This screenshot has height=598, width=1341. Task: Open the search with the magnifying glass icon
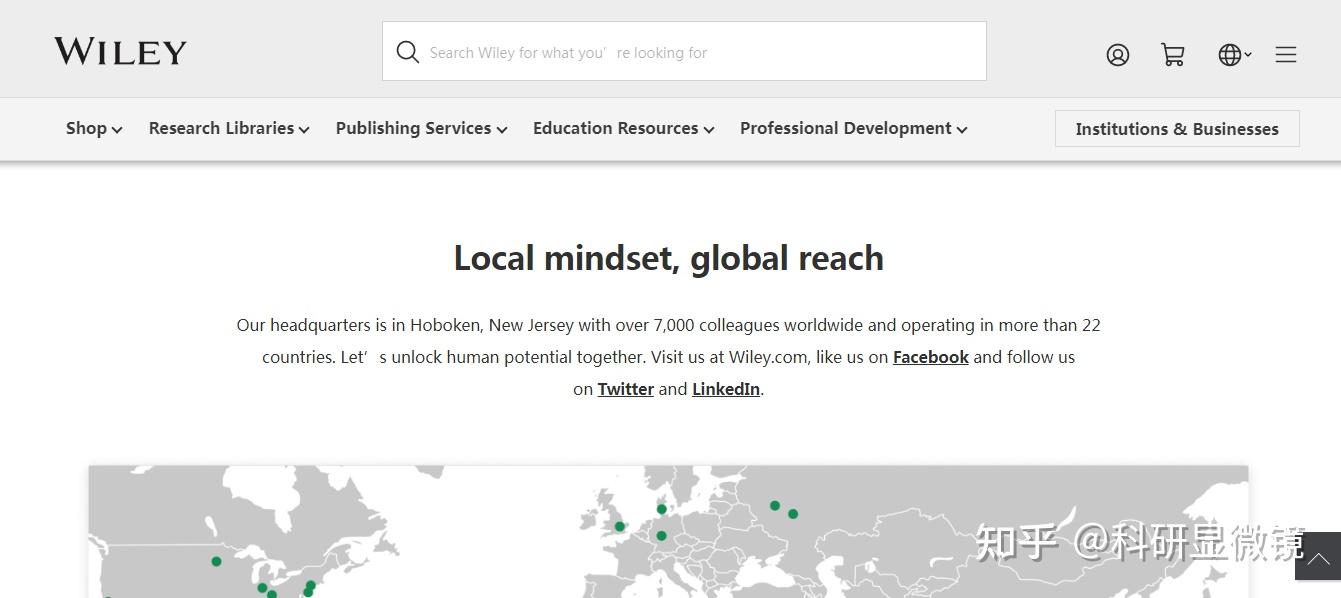pyautogui.click(x=407, y=51)
